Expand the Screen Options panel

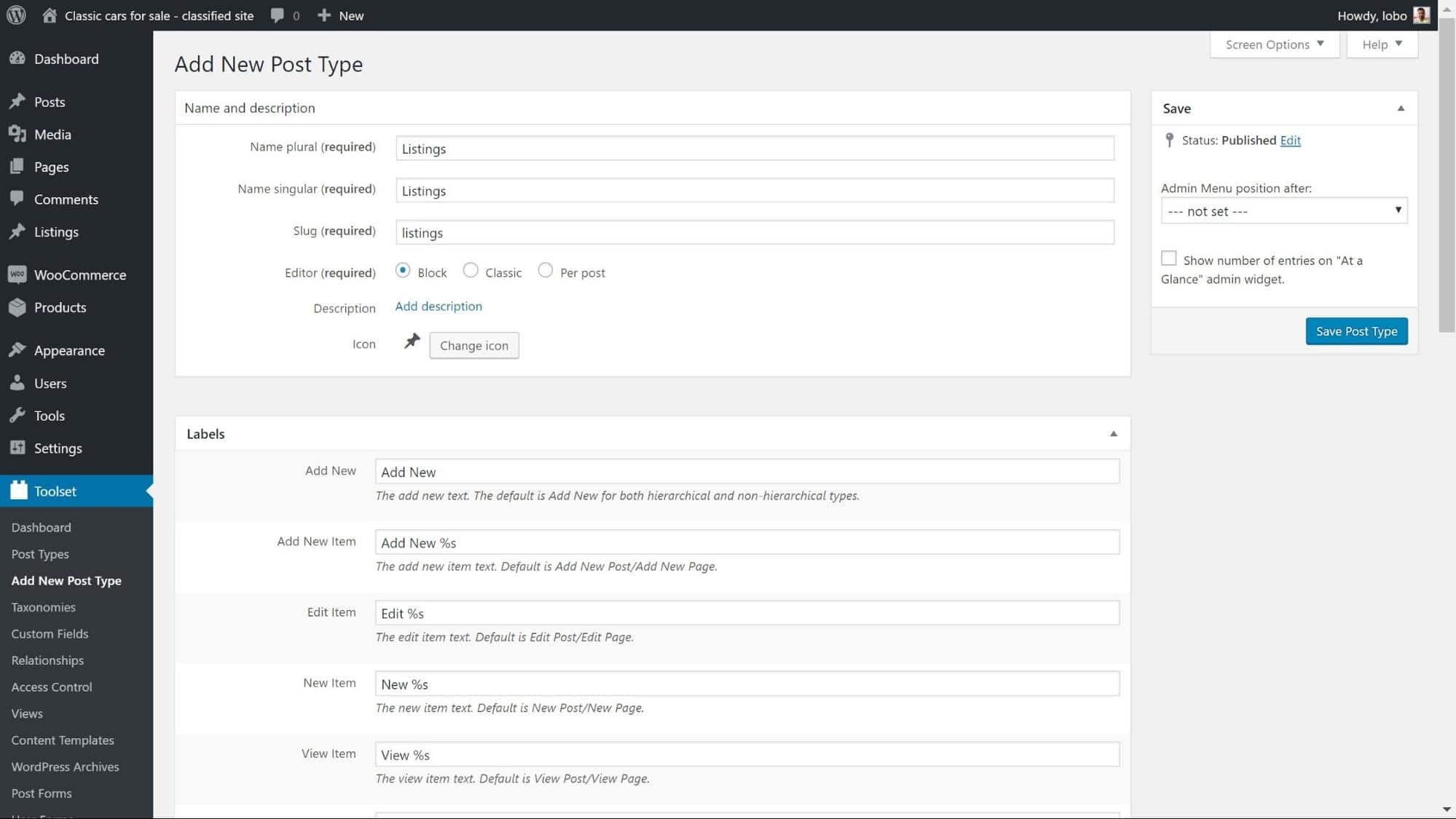pyautogui.click(x=1274, y=44)
